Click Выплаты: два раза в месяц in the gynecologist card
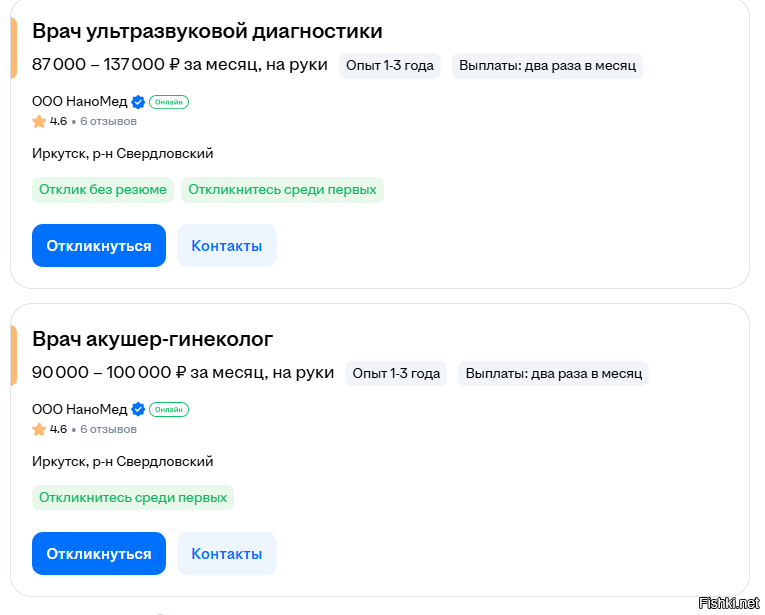The width and height of the screenshot is (765, 615). (x=554, y=374)
